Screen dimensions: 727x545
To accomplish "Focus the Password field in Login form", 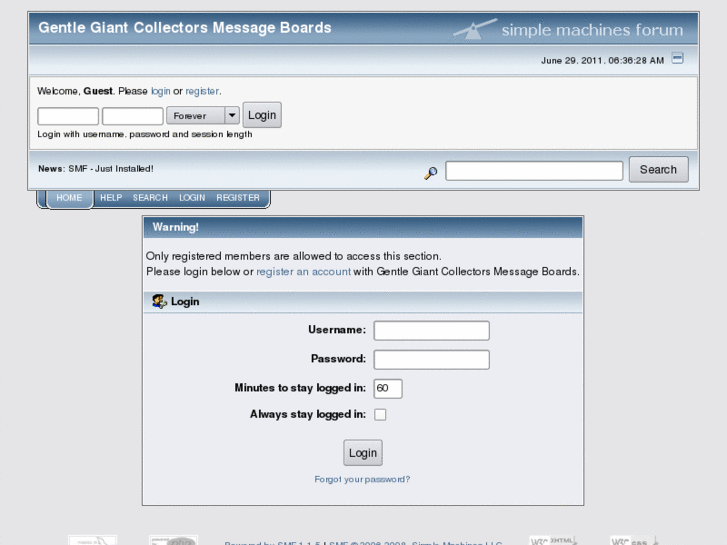I will 432,359.
